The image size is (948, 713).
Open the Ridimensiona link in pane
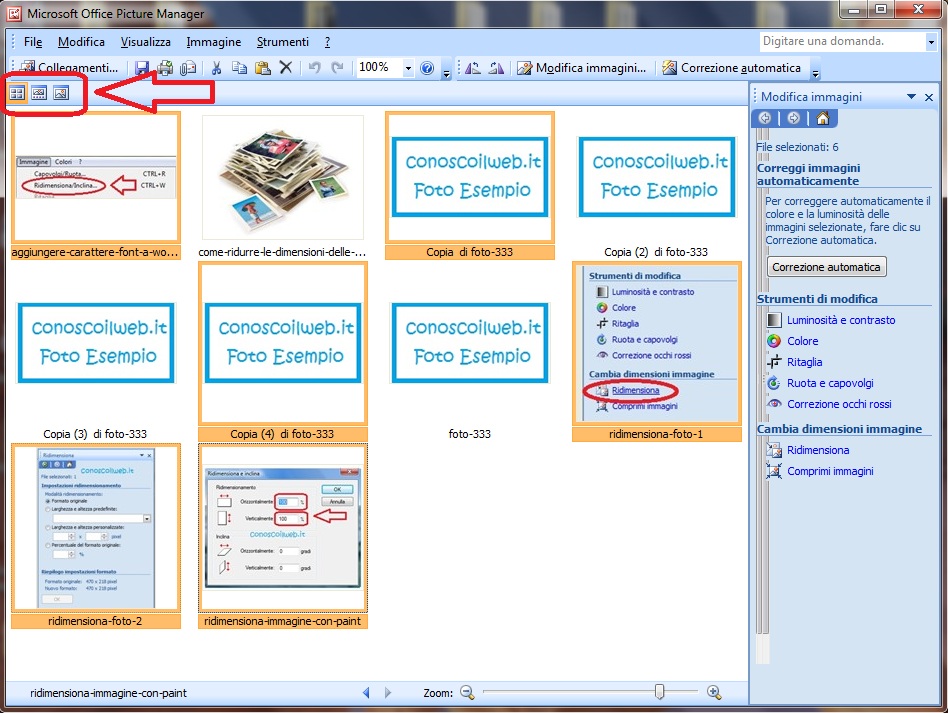[817, 450]
